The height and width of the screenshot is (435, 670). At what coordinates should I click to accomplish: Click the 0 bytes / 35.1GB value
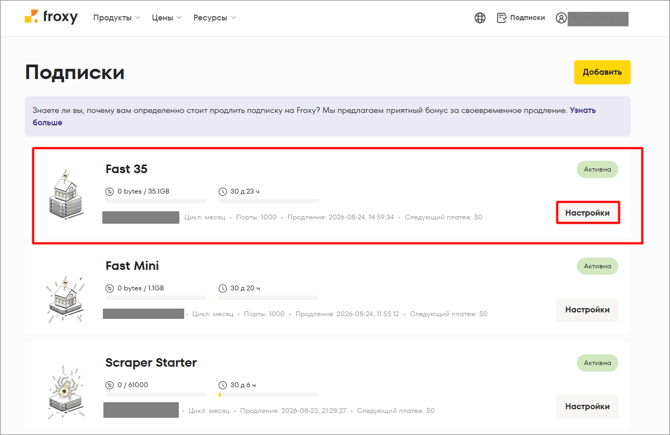pos(144,191)
